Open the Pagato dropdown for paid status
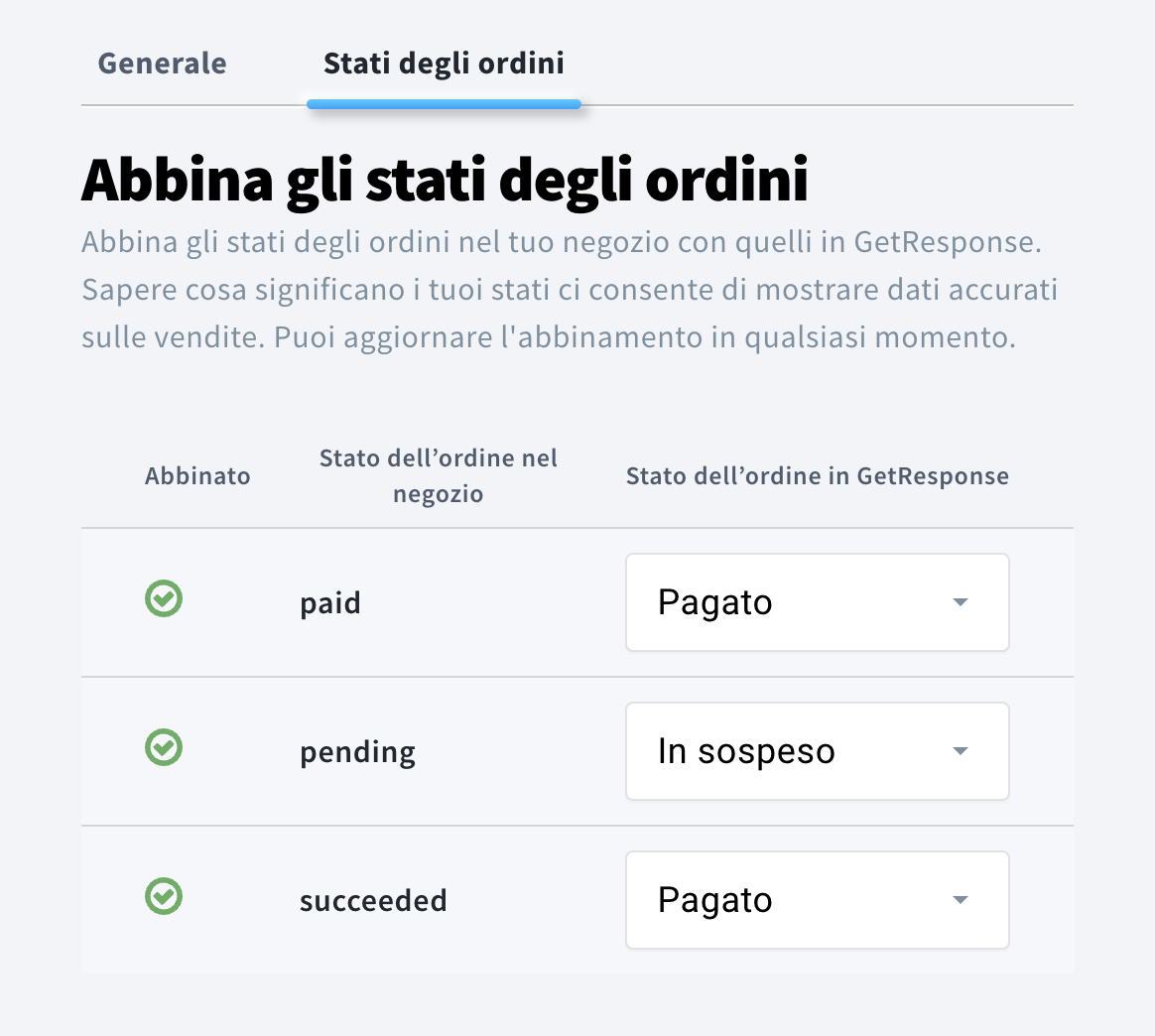 click(816, 602)
